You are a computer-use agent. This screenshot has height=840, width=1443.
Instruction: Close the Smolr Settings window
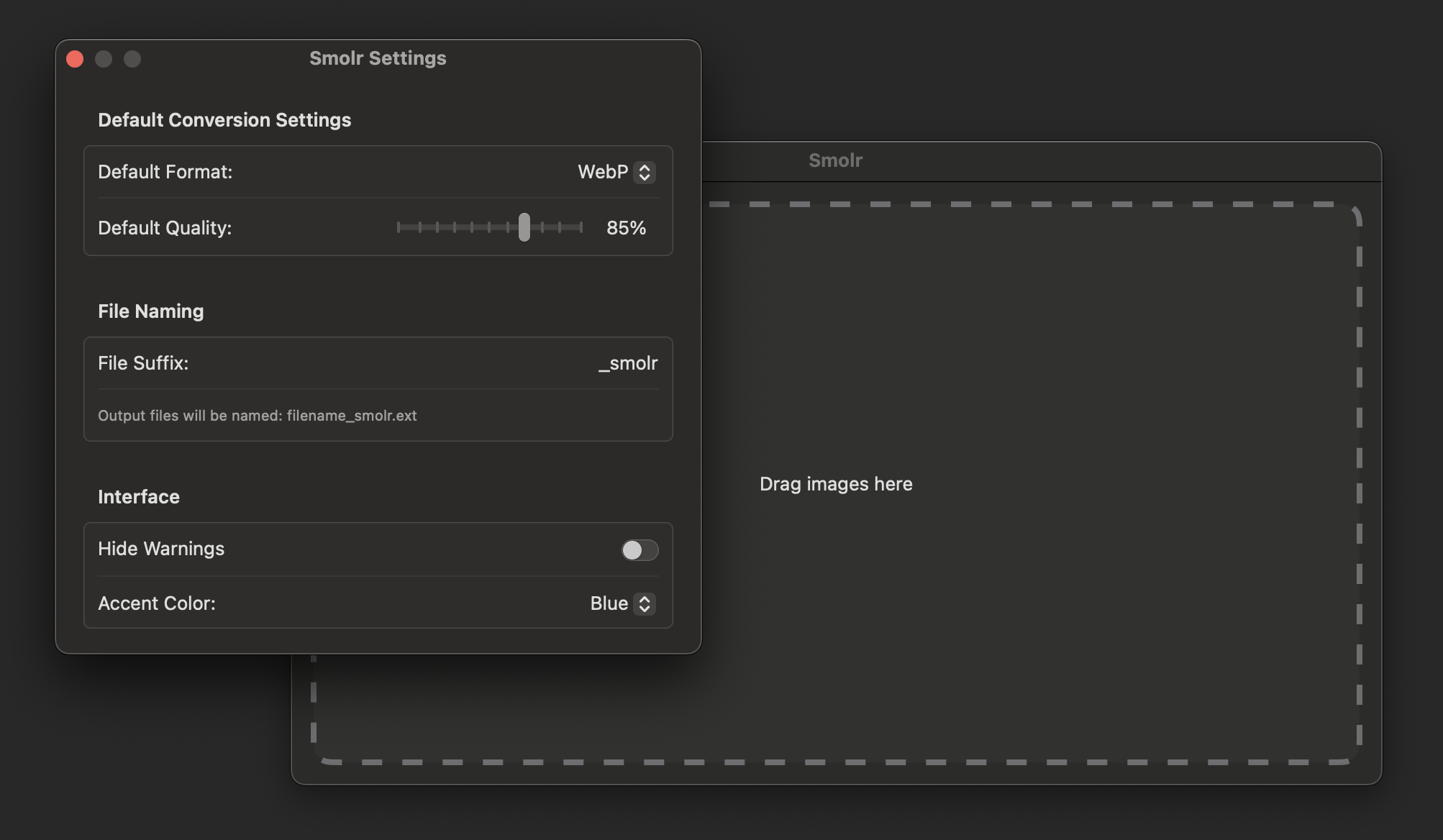click(75, 58)
